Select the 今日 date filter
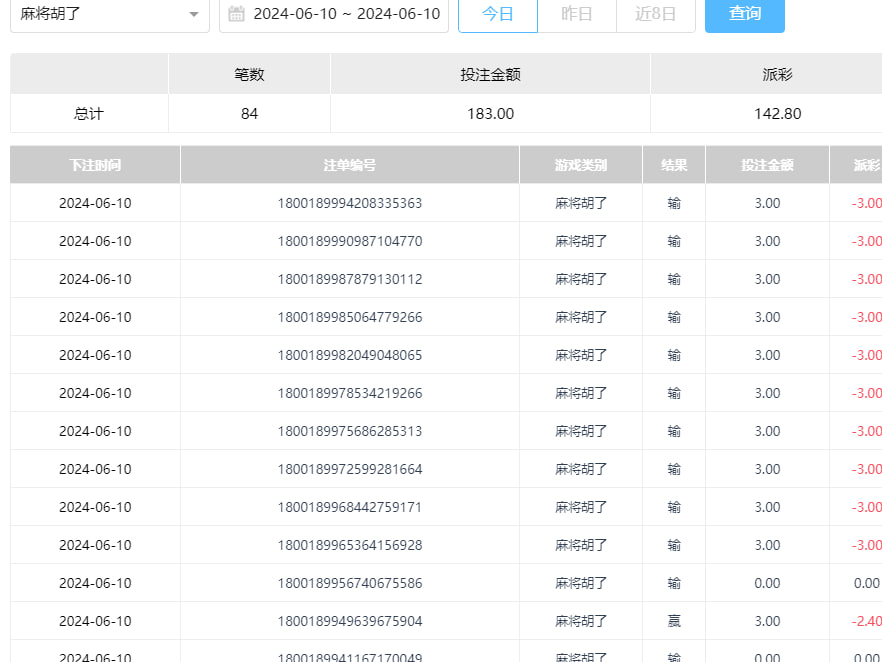Image resolution: width=882 pixels, height=662 pixels. [497, 14]
